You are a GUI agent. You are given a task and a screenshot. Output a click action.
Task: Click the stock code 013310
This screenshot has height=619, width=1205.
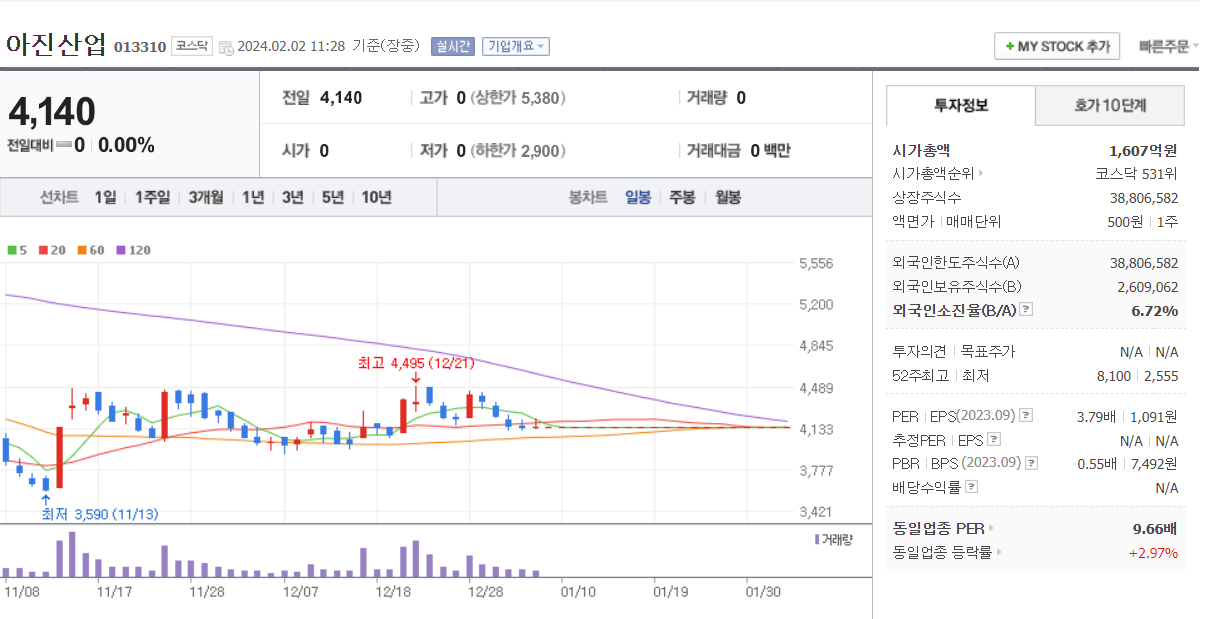pos(140,47)
